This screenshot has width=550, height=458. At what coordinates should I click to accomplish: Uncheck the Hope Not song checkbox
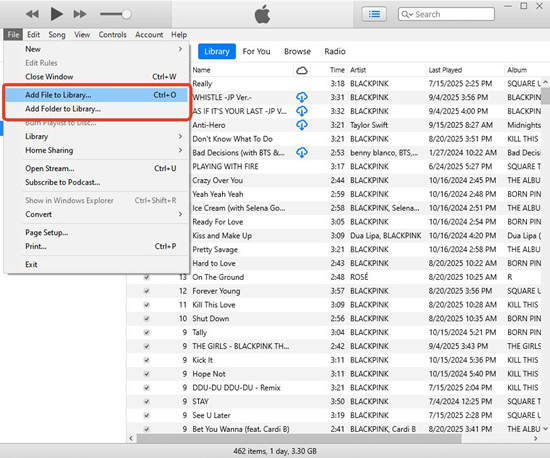pyautogui.click(x=147, y=374)
